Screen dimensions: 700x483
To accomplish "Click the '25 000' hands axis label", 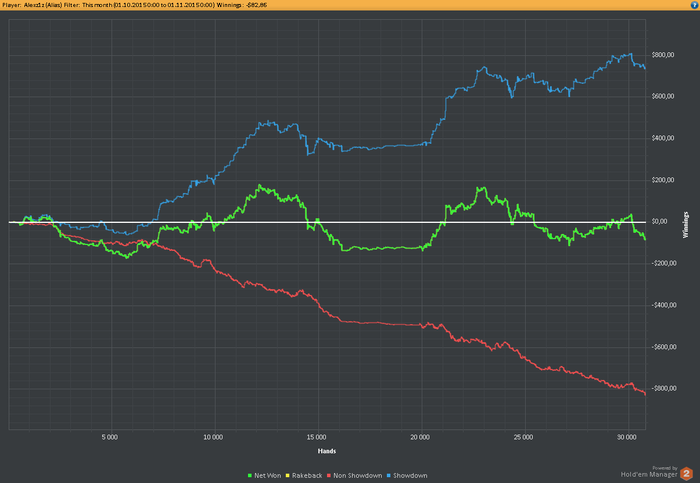I will coord(523,437).
